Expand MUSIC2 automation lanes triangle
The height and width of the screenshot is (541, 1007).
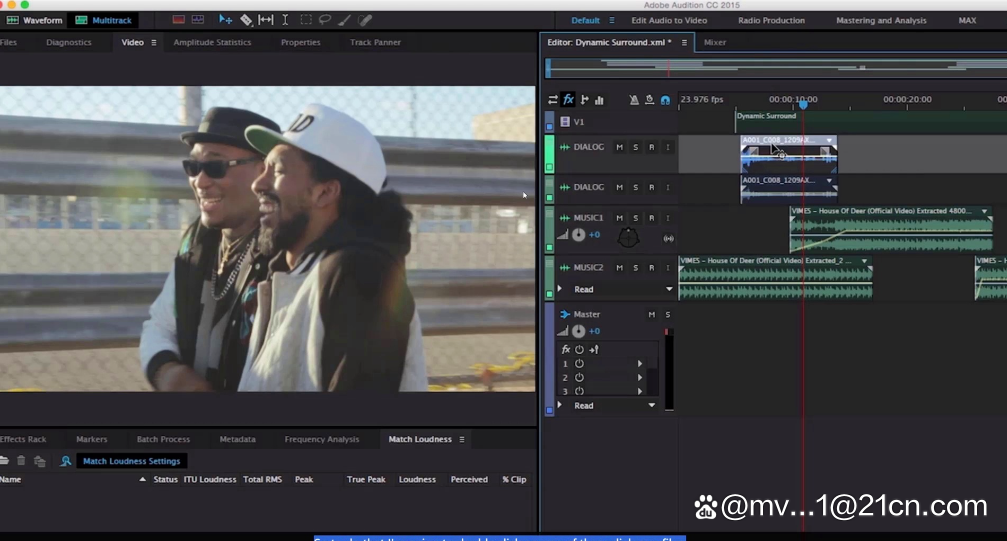560,289
